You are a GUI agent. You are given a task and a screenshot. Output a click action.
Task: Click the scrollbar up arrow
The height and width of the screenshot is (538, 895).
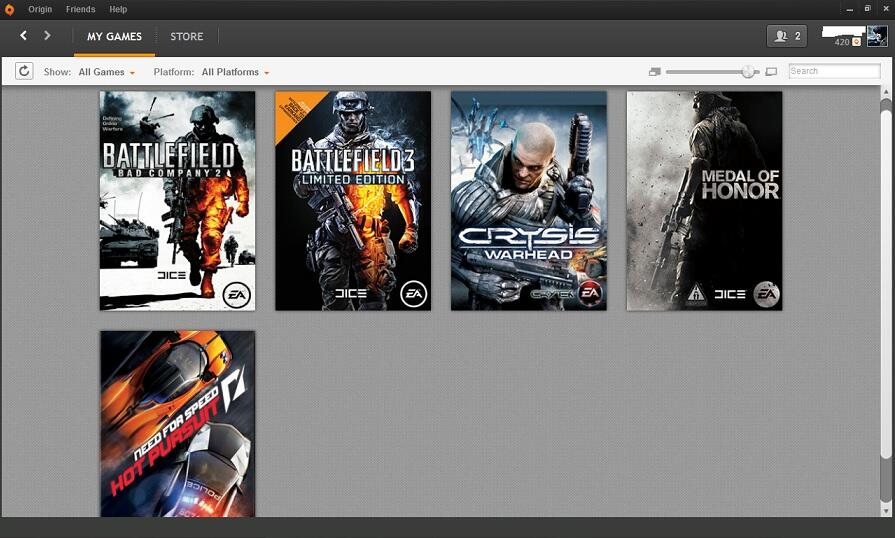[x=886, y=91]
